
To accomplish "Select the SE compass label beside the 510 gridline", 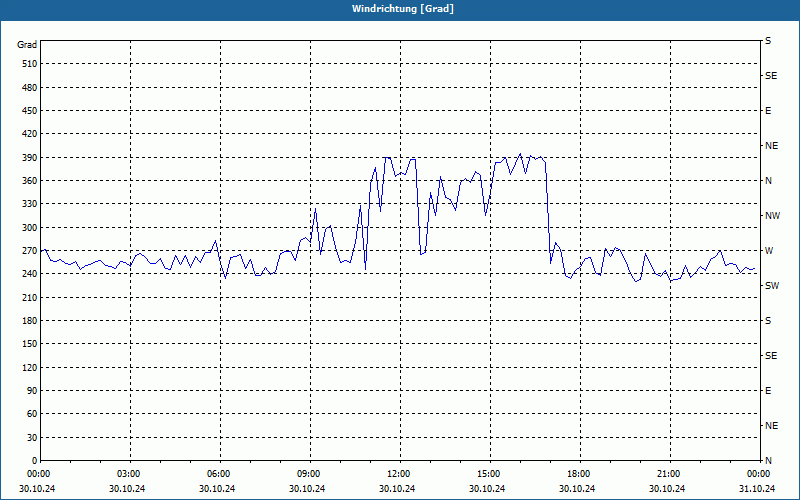I will click(x=771, y=76).
